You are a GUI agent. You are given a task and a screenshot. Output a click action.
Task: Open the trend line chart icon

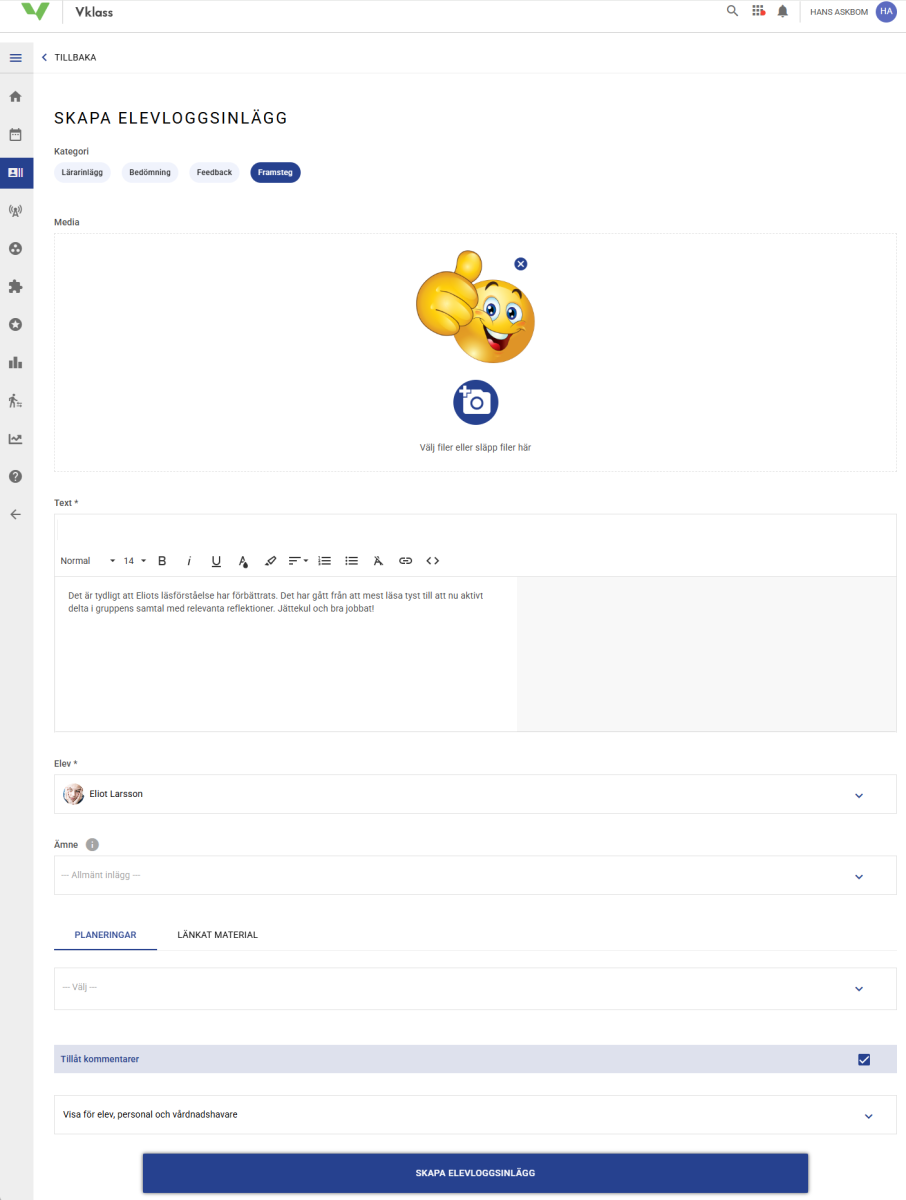15,438
